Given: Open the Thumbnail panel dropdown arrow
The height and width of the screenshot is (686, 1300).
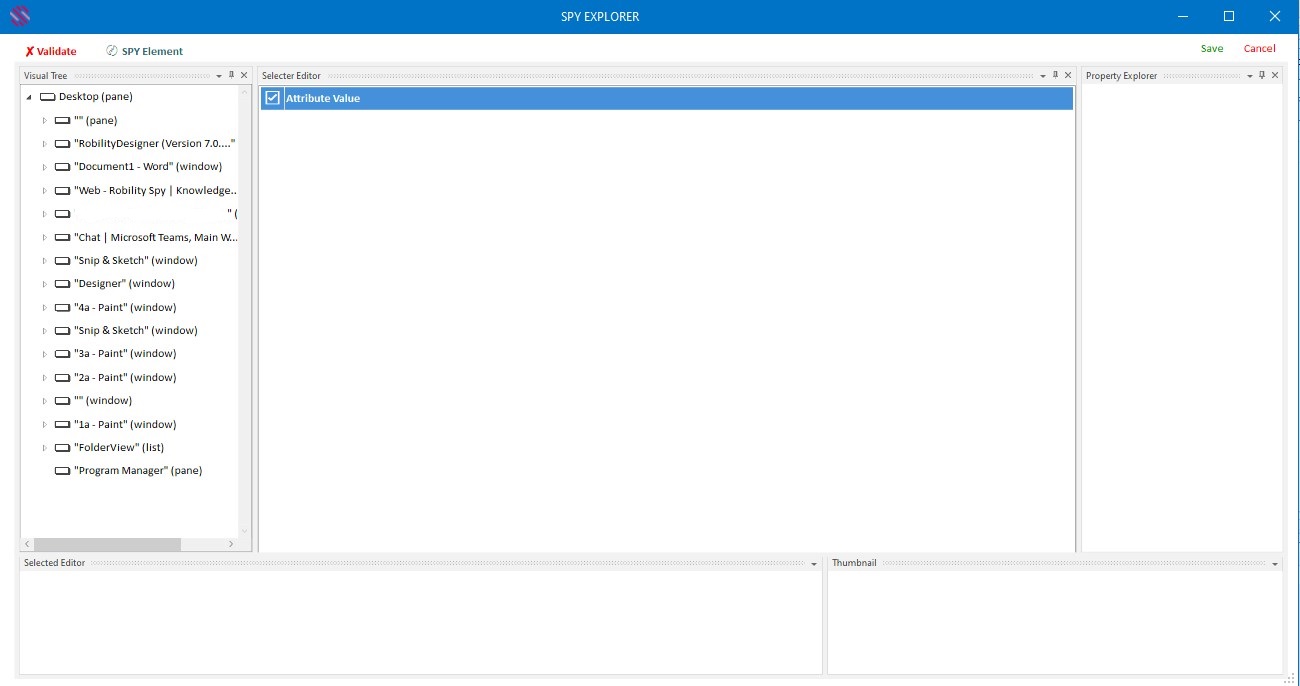Looking at the screenshot, I should 1274,564.
